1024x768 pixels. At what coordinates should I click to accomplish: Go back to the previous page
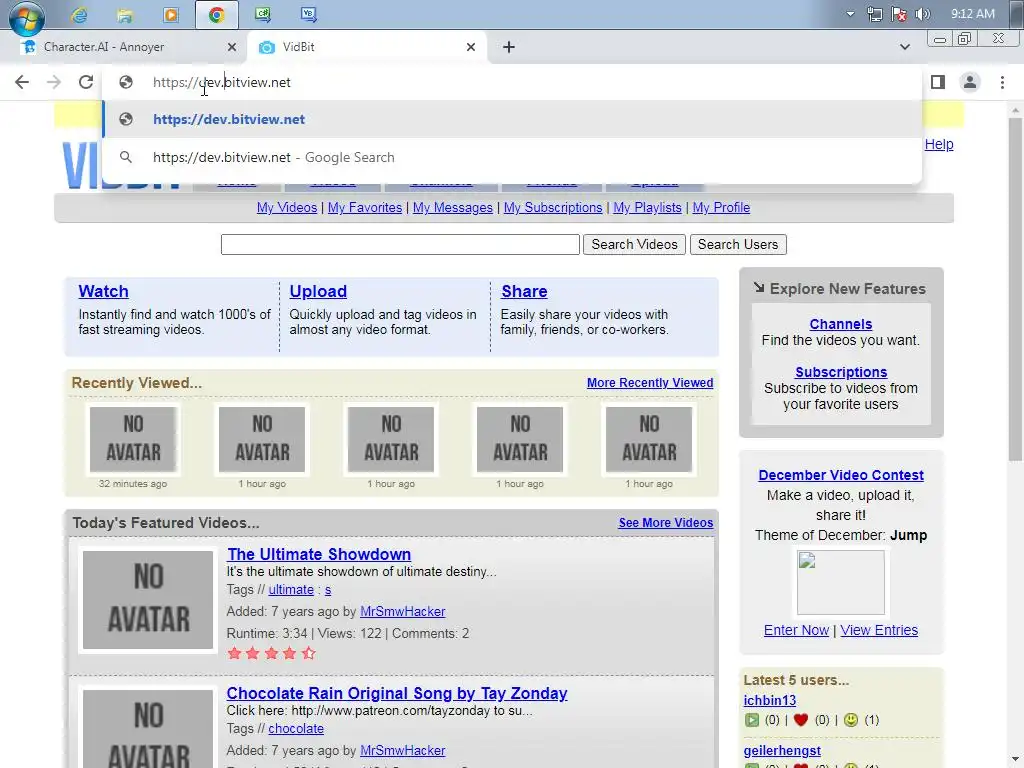click(x=22, y=82)
